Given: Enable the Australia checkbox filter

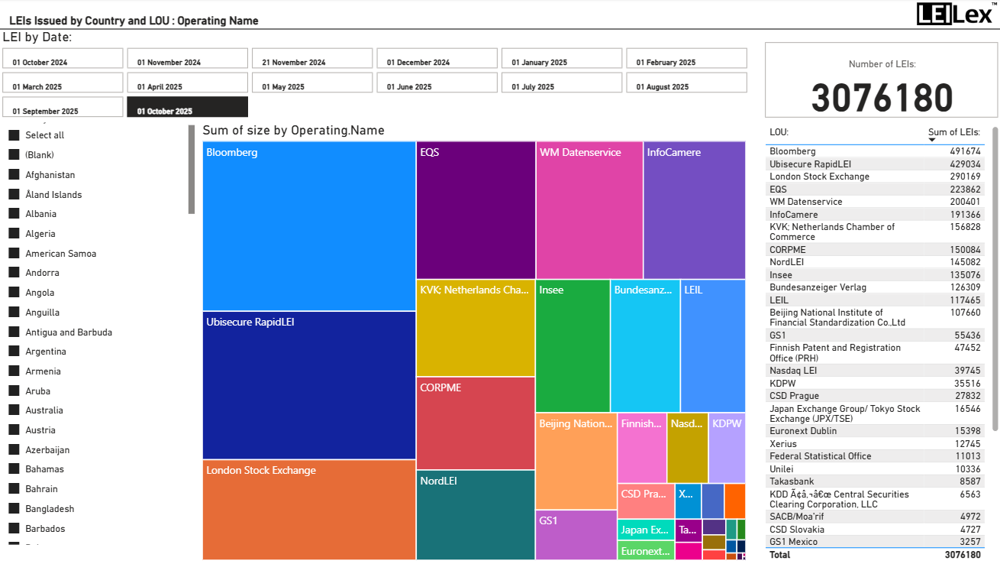Looking at the screenshot, I should click(14, 411).
